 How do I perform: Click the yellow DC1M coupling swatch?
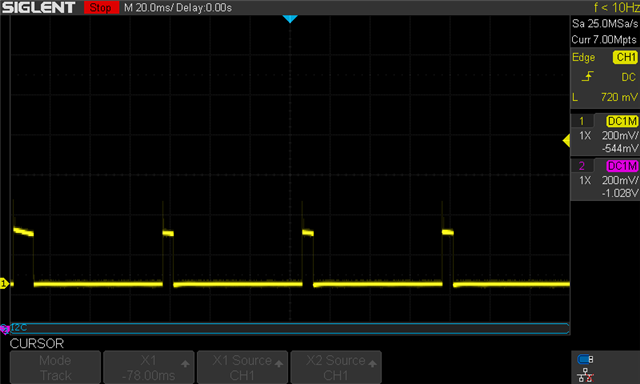pos(622,121)
